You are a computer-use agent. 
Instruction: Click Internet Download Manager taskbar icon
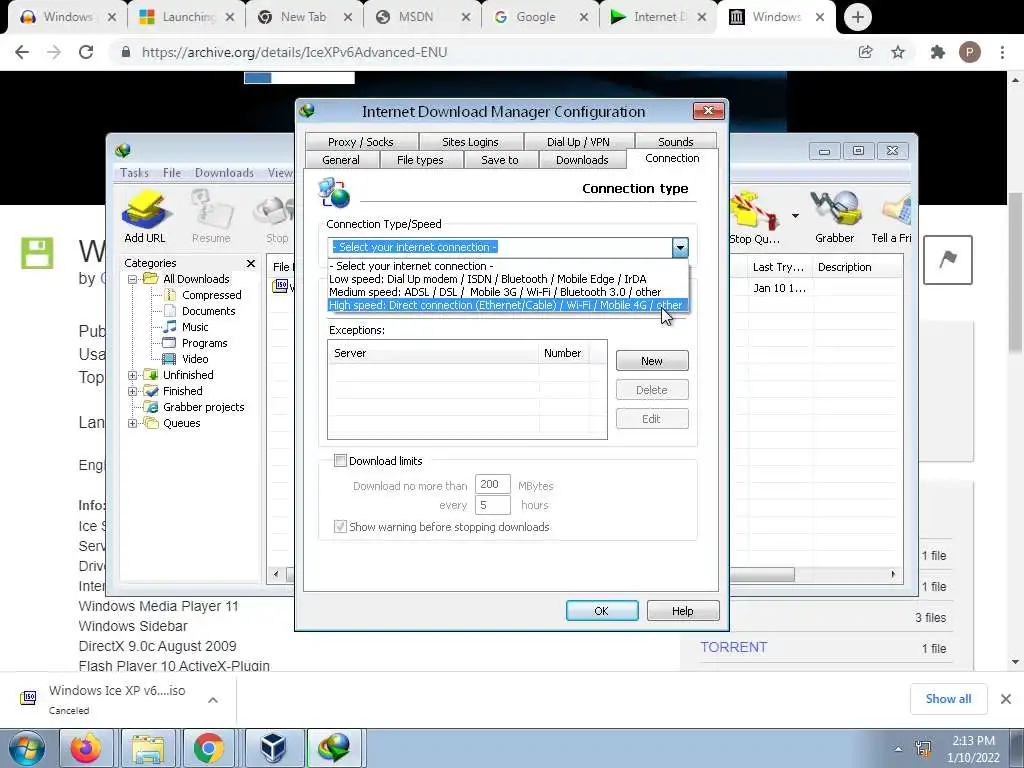pos(334,748)
